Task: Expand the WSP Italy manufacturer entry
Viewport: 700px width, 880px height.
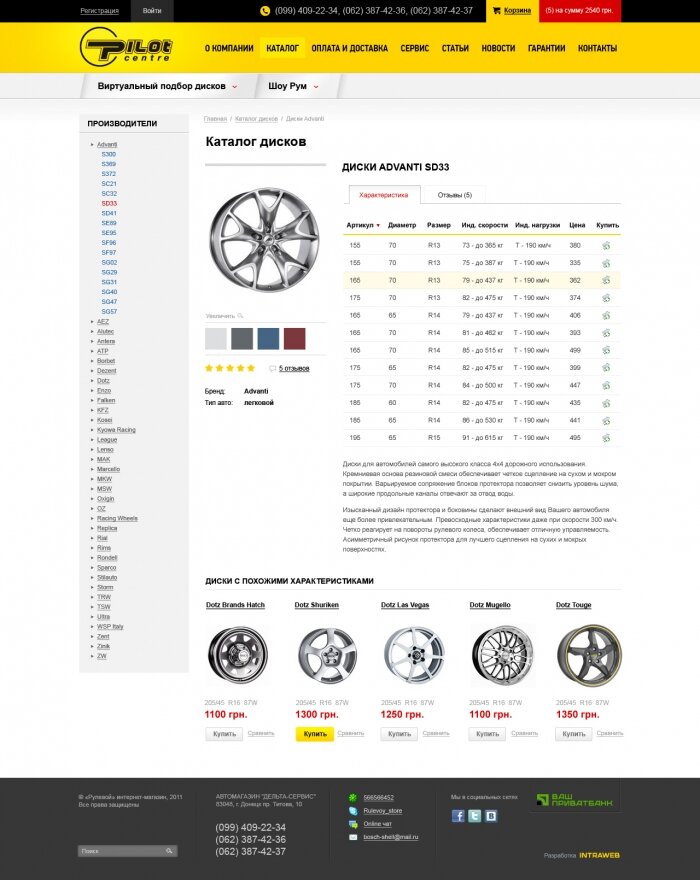Action: (x=92, y=627)
